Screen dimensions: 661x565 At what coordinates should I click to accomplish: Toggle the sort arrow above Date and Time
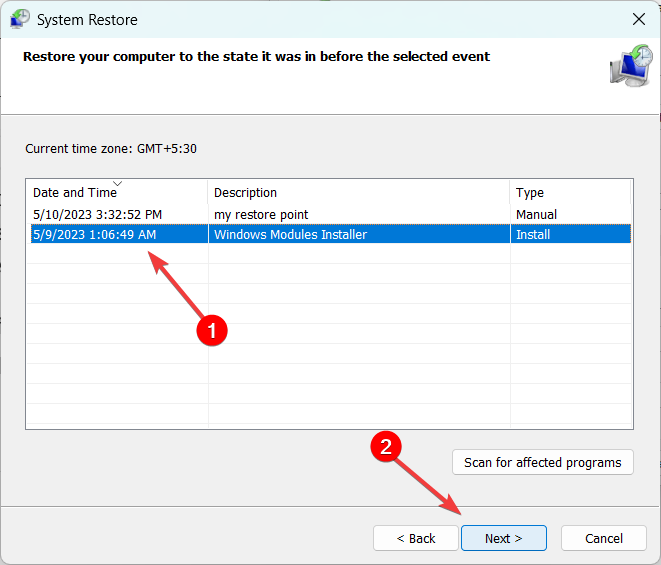tap(117, 184)
